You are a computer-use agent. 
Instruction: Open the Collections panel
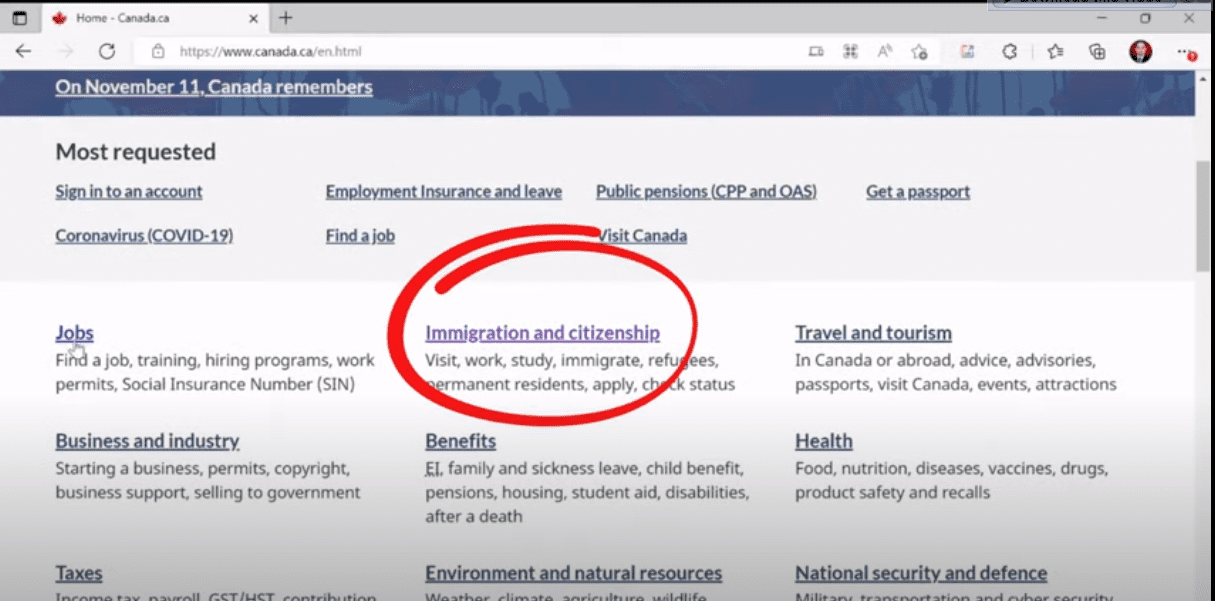point(1097,52)
